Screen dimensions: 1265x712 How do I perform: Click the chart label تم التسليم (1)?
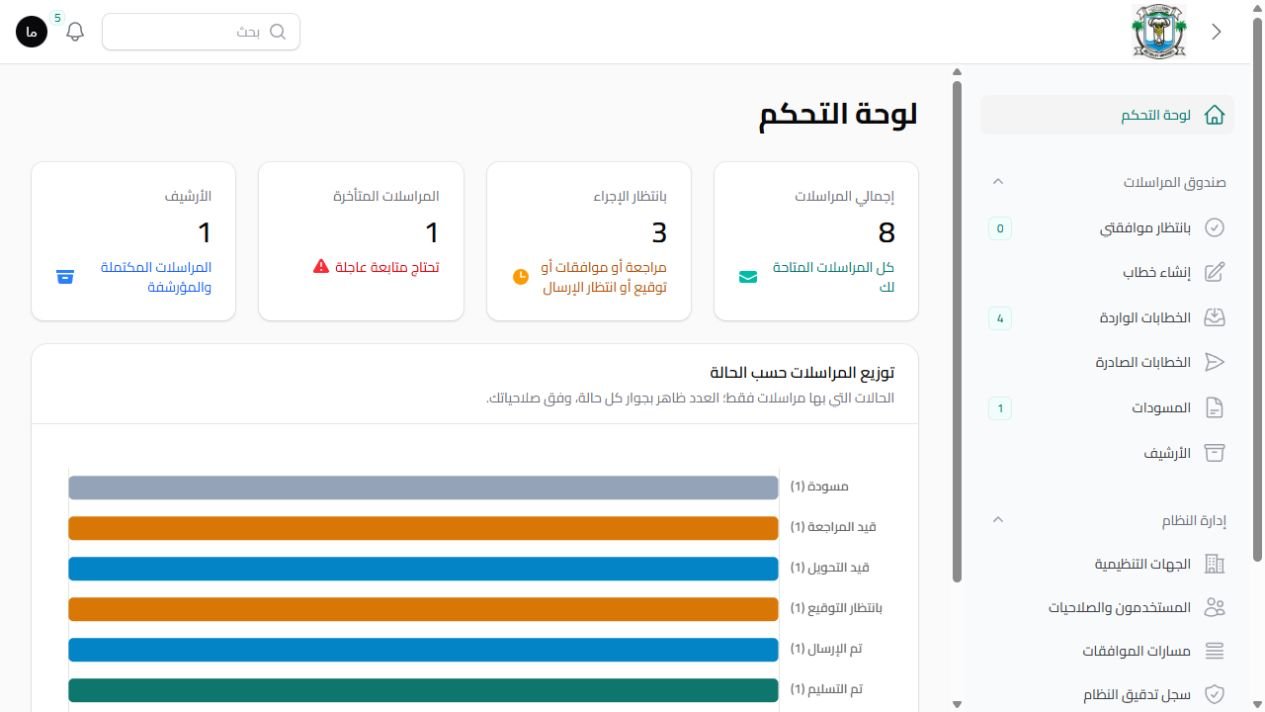[826, 690]
